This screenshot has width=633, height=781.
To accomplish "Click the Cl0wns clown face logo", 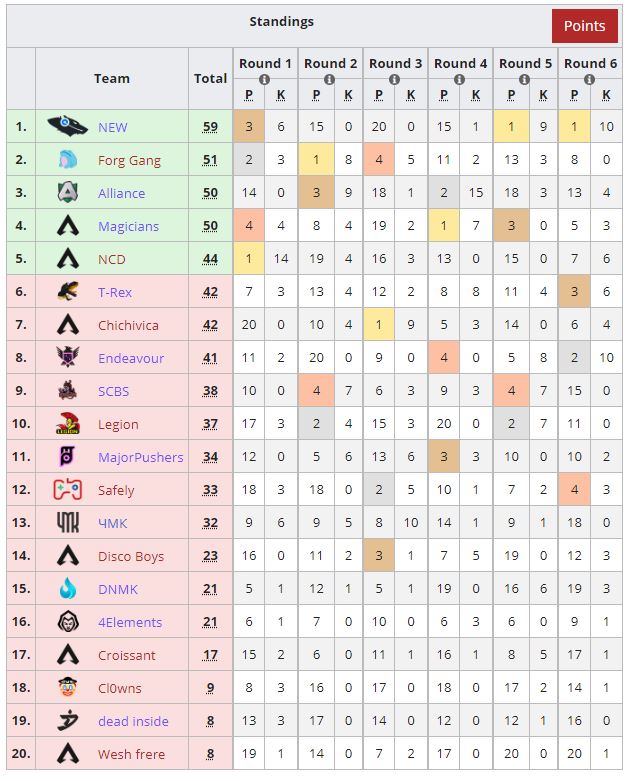I will pyautogui.click(x=68, y=687).
